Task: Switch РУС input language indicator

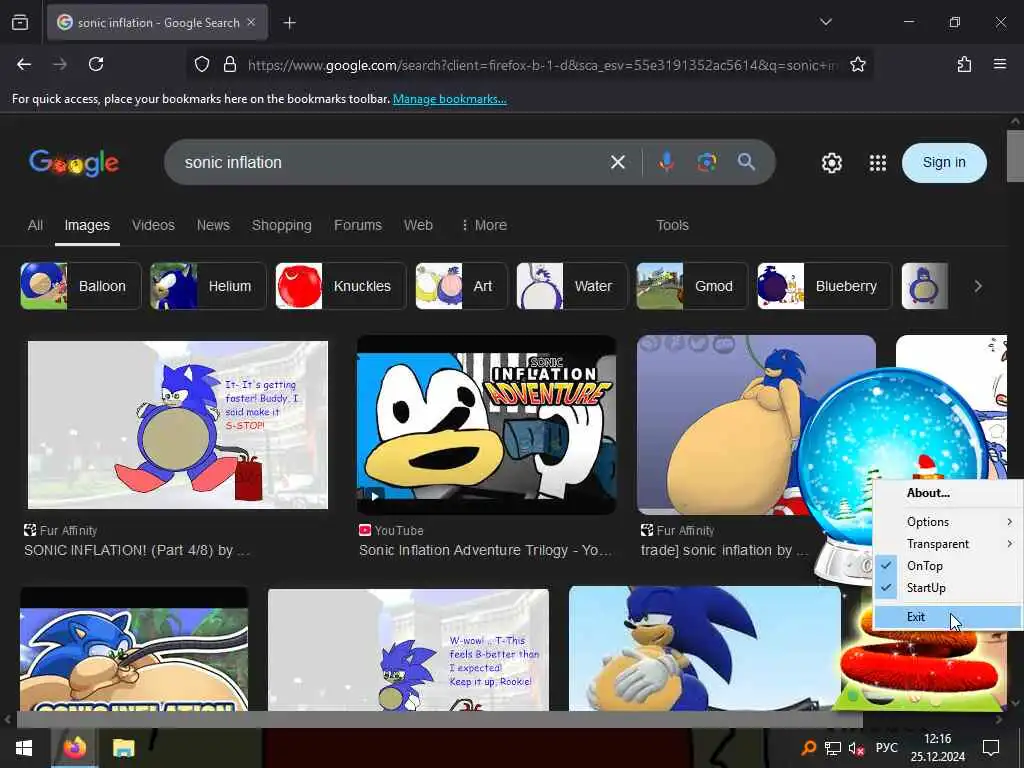Action: point(886,748)
